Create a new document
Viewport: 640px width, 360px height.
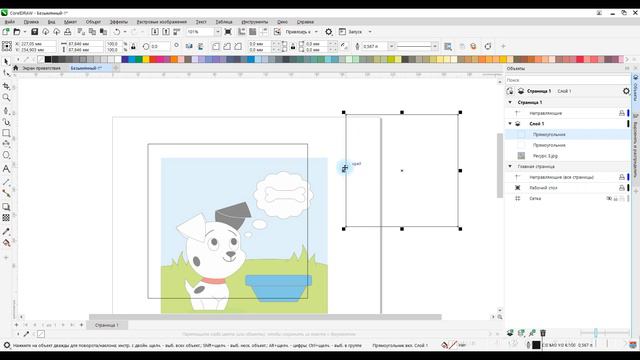[6, 31]
